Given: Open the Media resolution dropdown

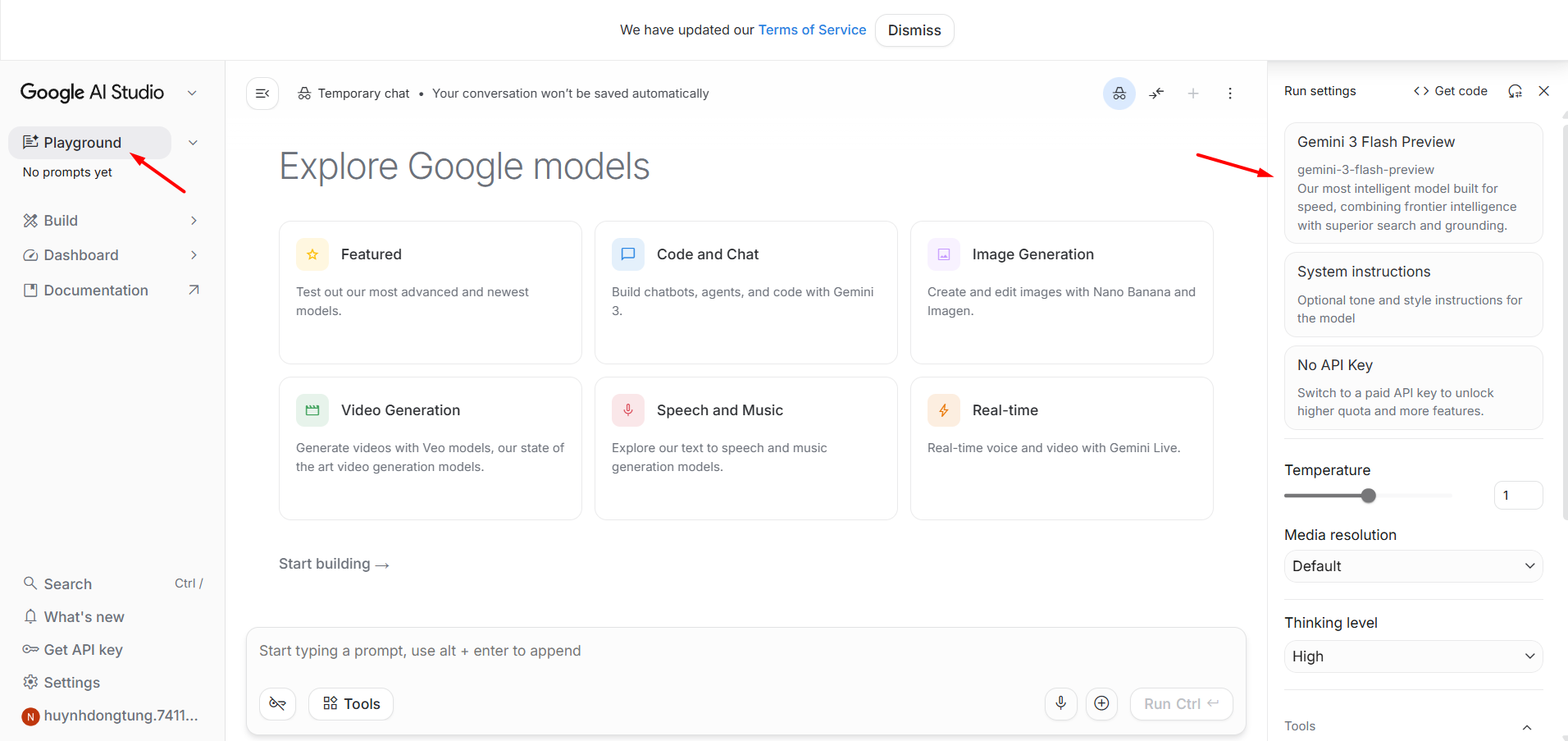Looking at the screenshot, I should pyautogui.click(x=1412, y=566).
